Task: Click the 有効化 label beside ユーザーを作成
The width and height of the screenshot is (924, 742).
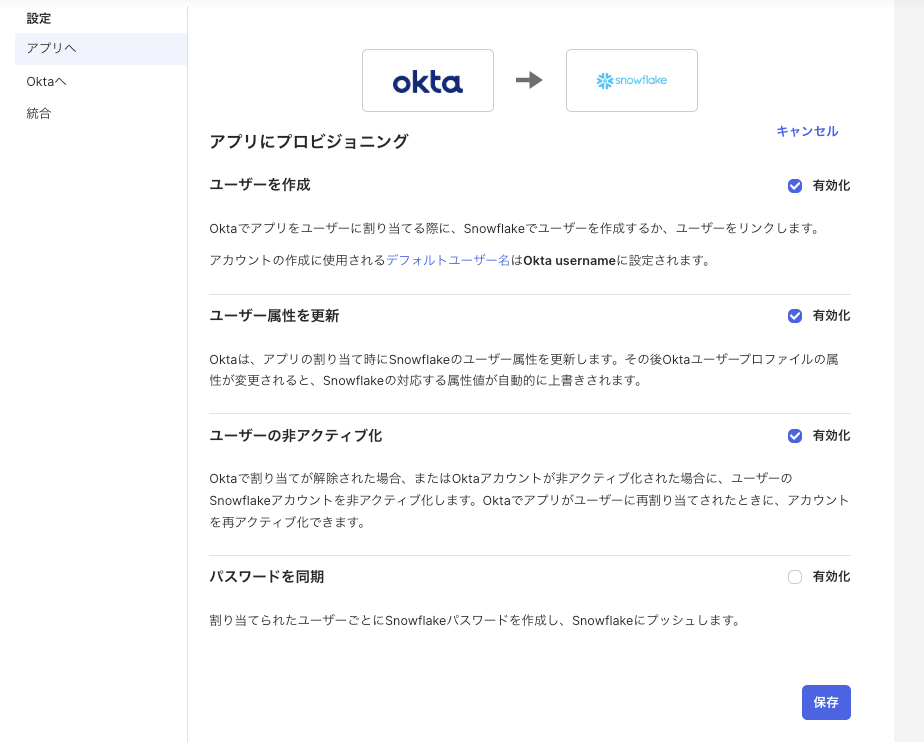Action: [831, 186]
